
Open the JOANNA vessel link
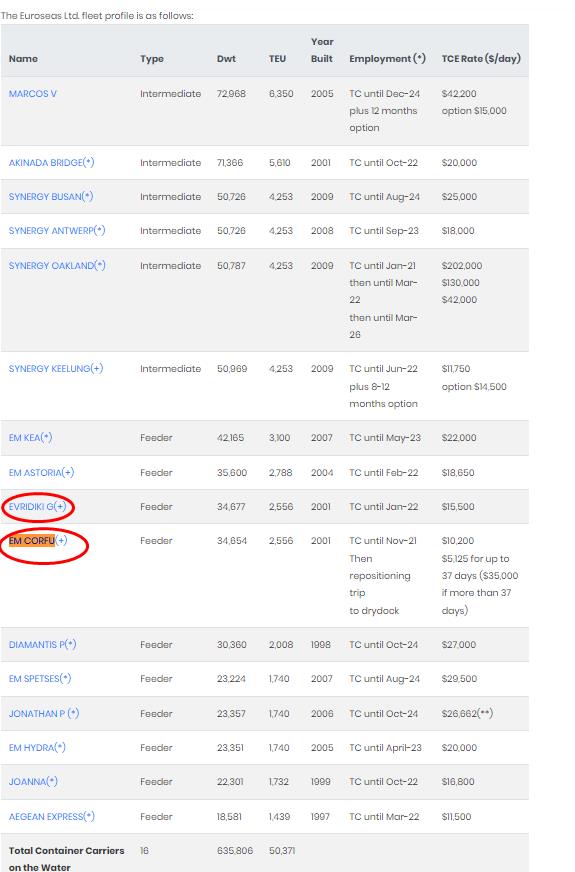click(x=33, y=781)
